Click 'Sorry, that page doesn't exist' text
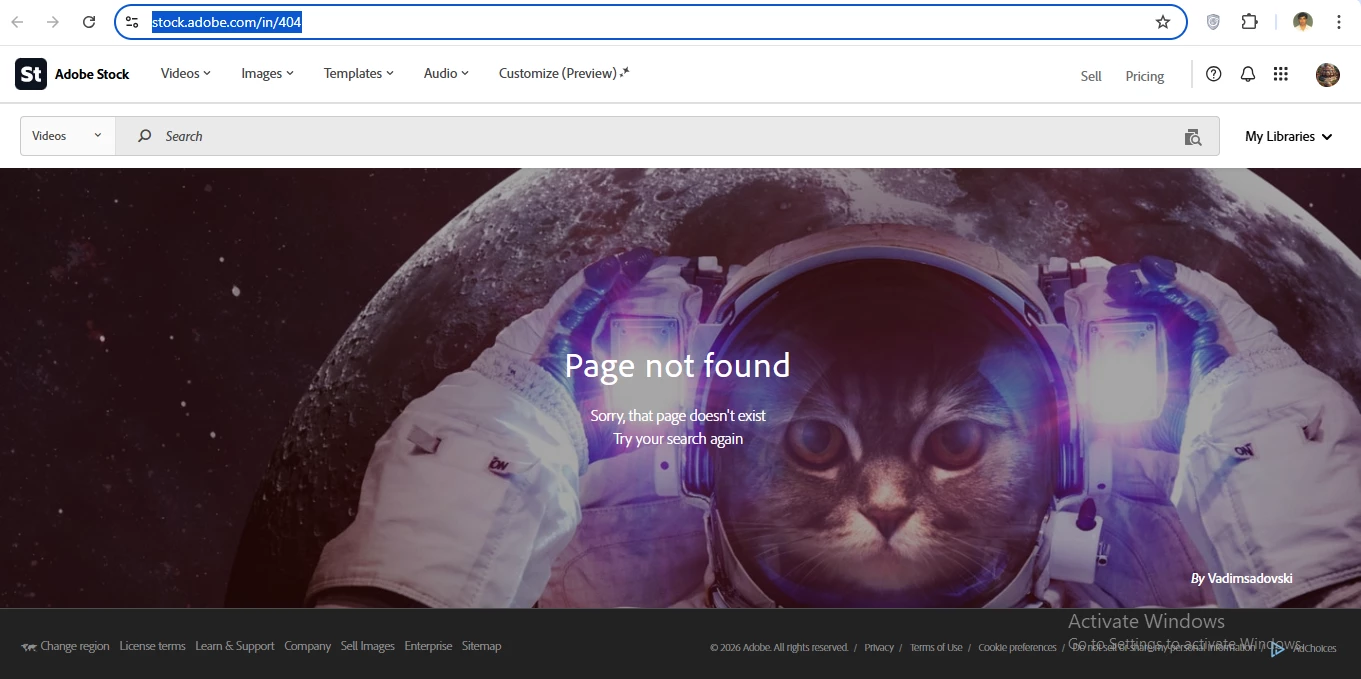Image resolution: width=1361 pixels, height=679 pixels. coord(678,415)
